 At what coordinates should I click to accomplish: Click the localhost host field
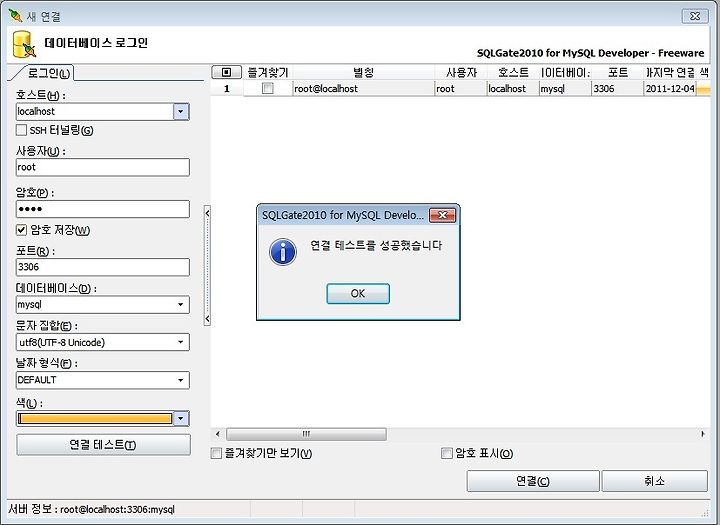point(95,111)
